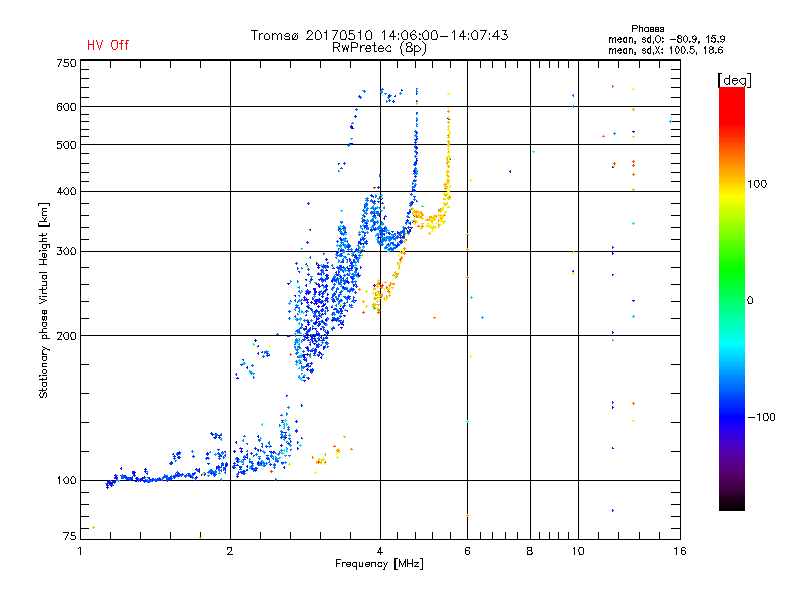
Task: Click the "75" height axis label
Action: (x=70, y=536)
